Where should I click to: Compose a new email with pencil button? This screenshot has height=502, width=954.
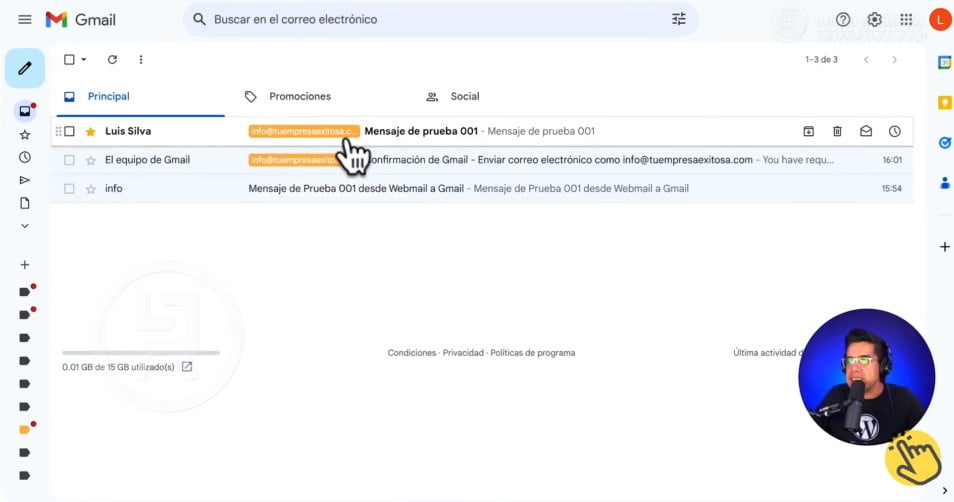[x=25, y=68]
